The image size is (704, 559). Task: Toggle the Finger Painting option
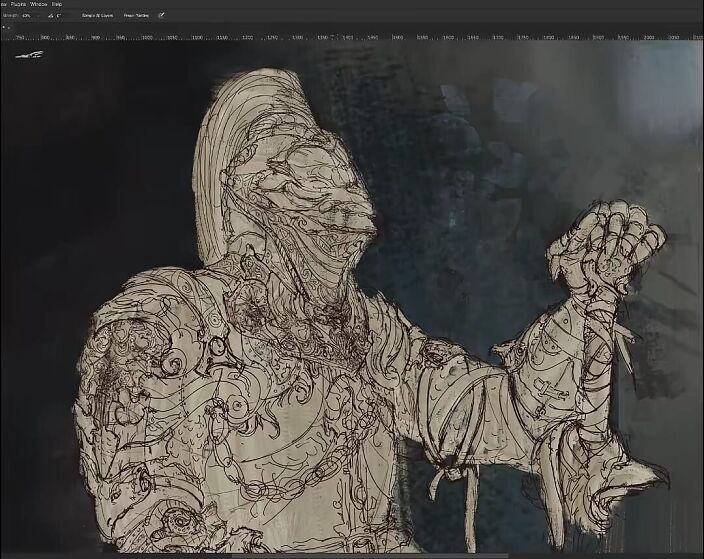(x=137, y=16)
